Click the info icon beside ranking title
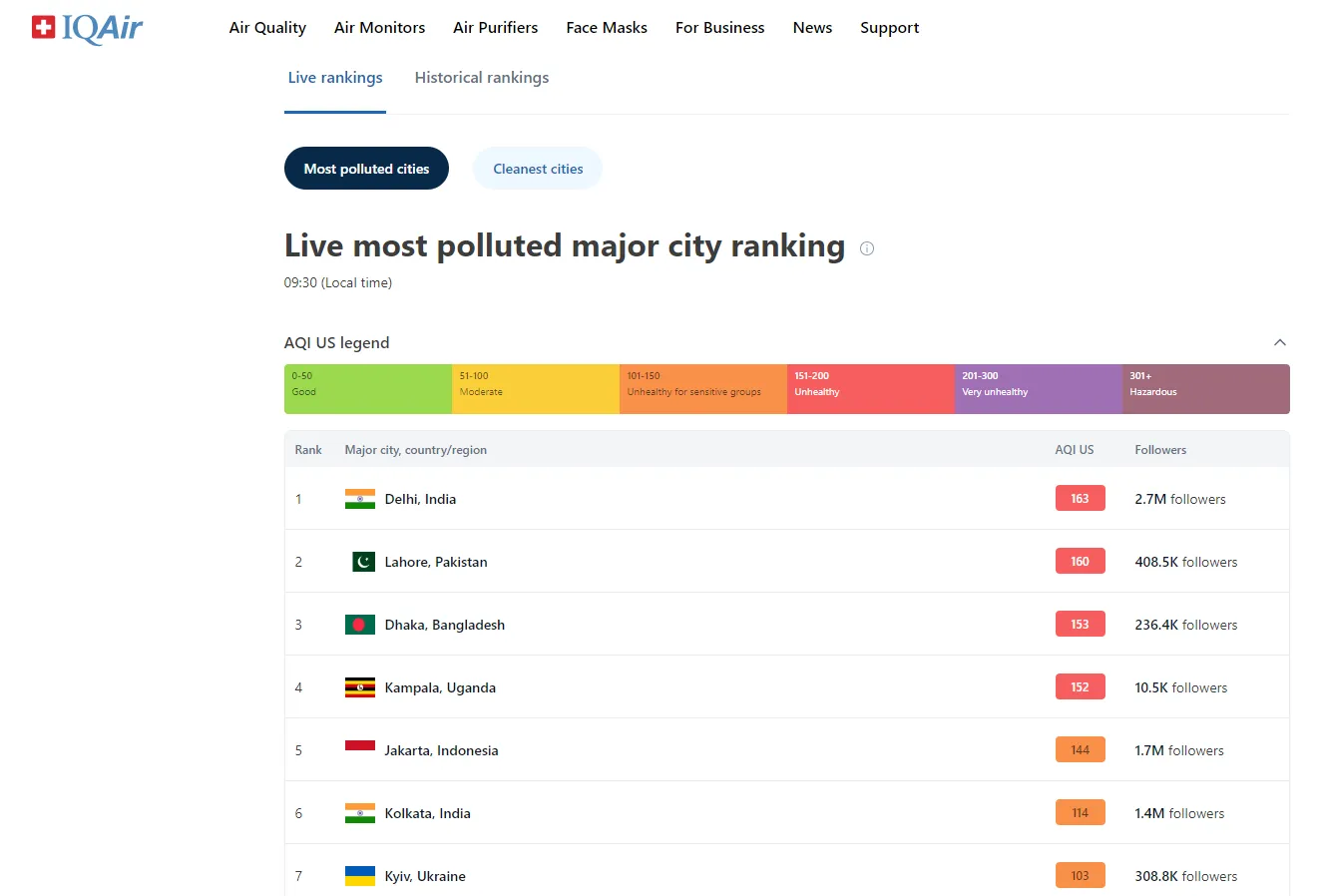 tap(867, 248)
